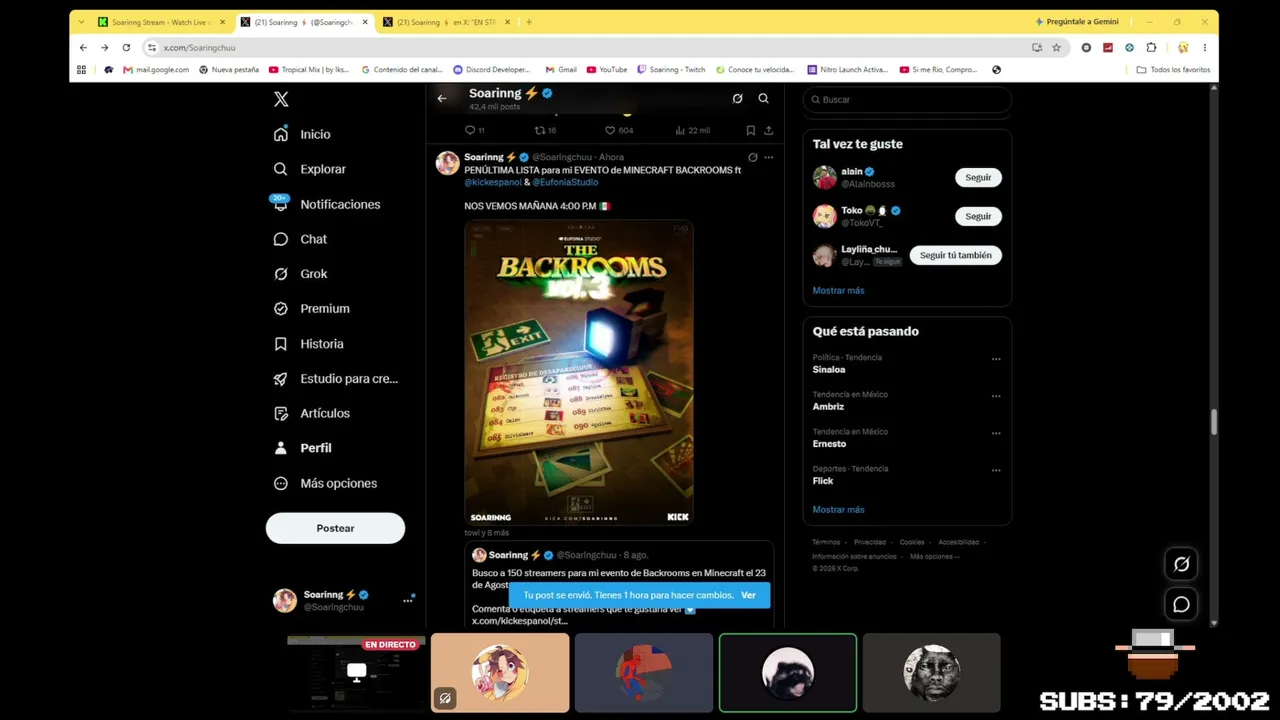Screen dimensions: 1280x720
Task: Reload the page in the browser
Action: click(126, 47)
